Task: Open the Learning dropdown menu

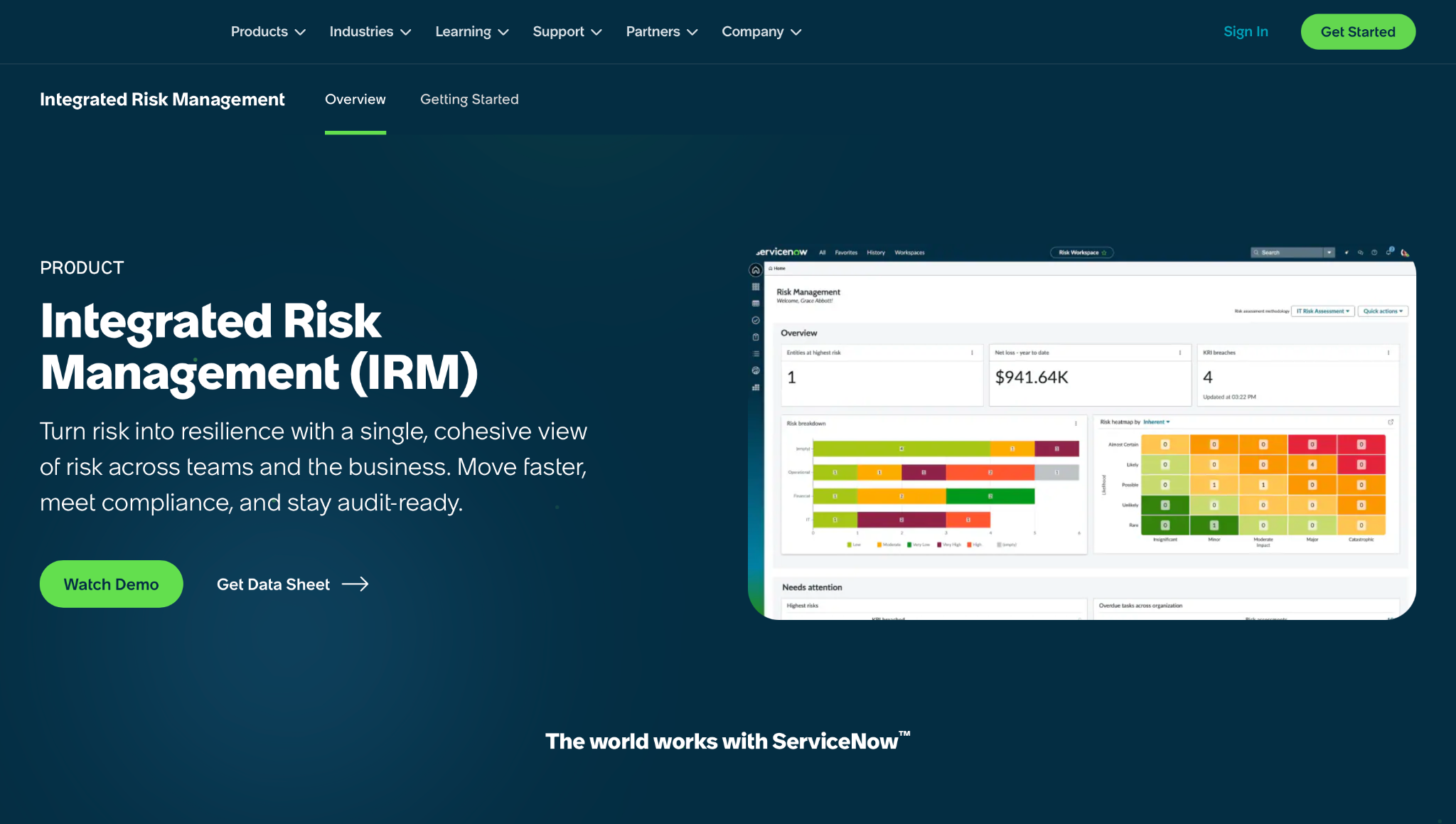Action: [471, 32]
